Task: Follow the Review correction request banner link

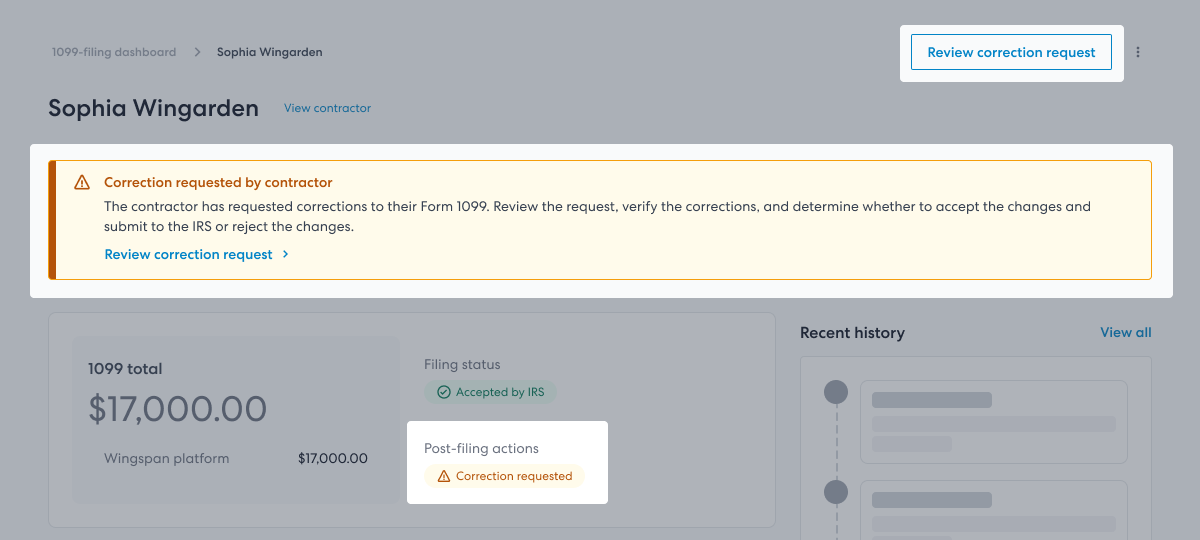Action: coord(197,255)
